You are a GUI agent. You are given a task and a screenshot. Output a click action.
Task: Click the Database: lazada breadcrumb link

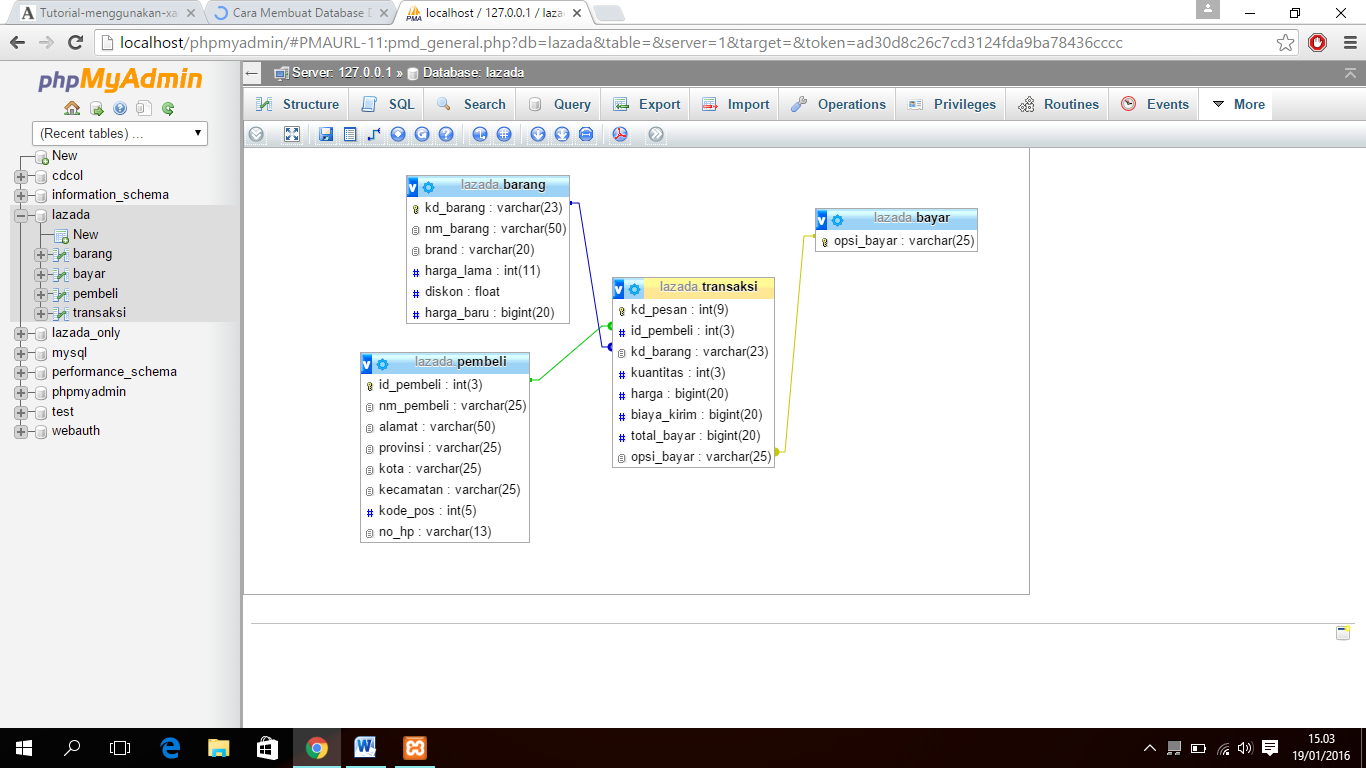[x=473, y=73]
